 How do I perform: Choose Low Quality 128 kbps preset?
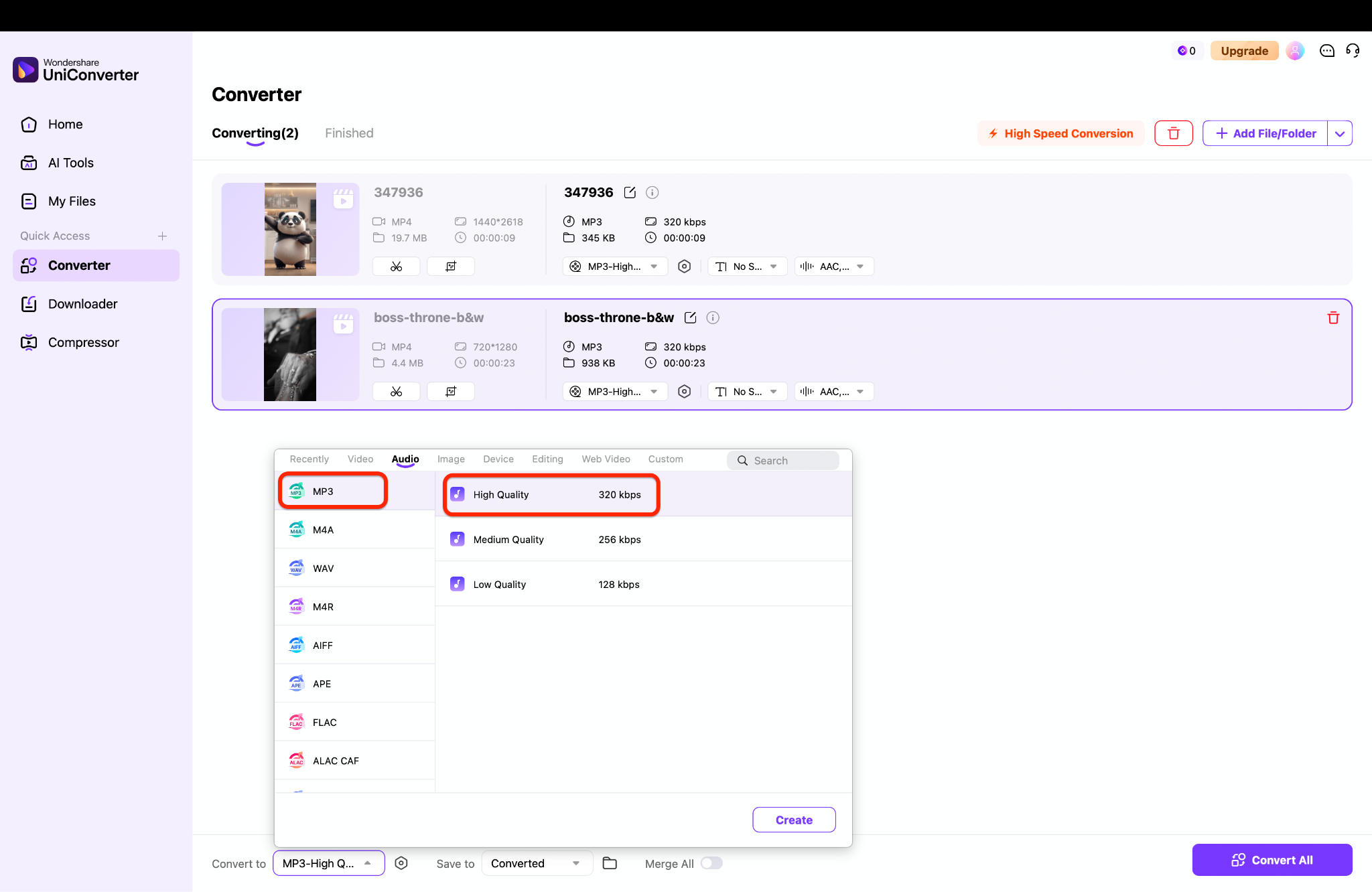(x=644, y=585)
